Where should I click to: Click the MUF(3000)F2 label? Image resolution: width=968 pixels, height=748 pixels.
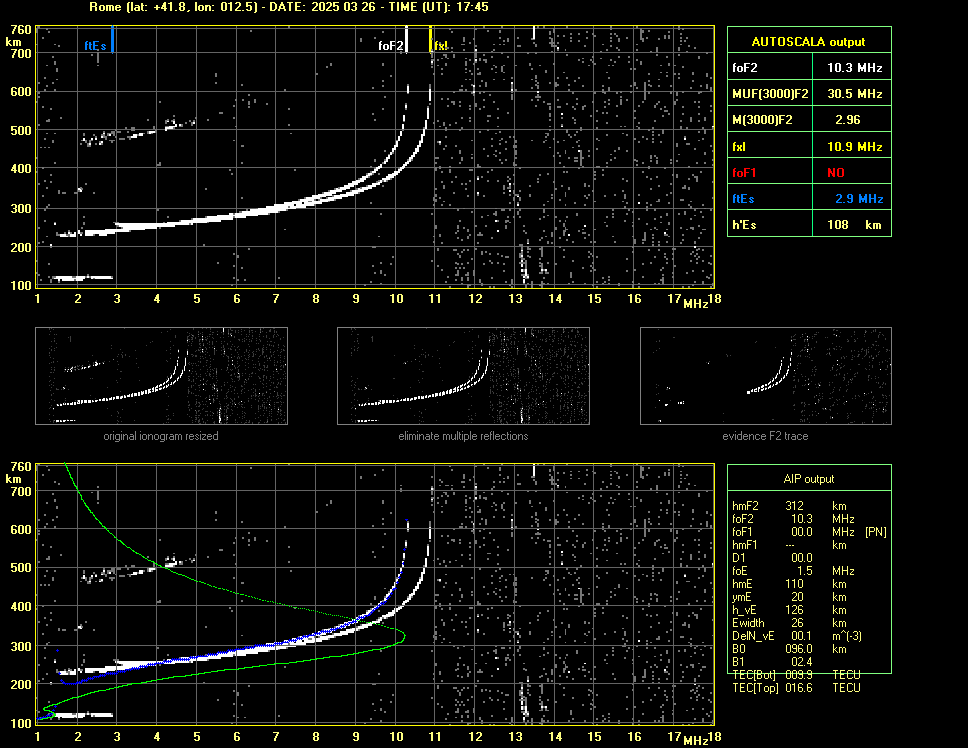click(x=770, y=94)
